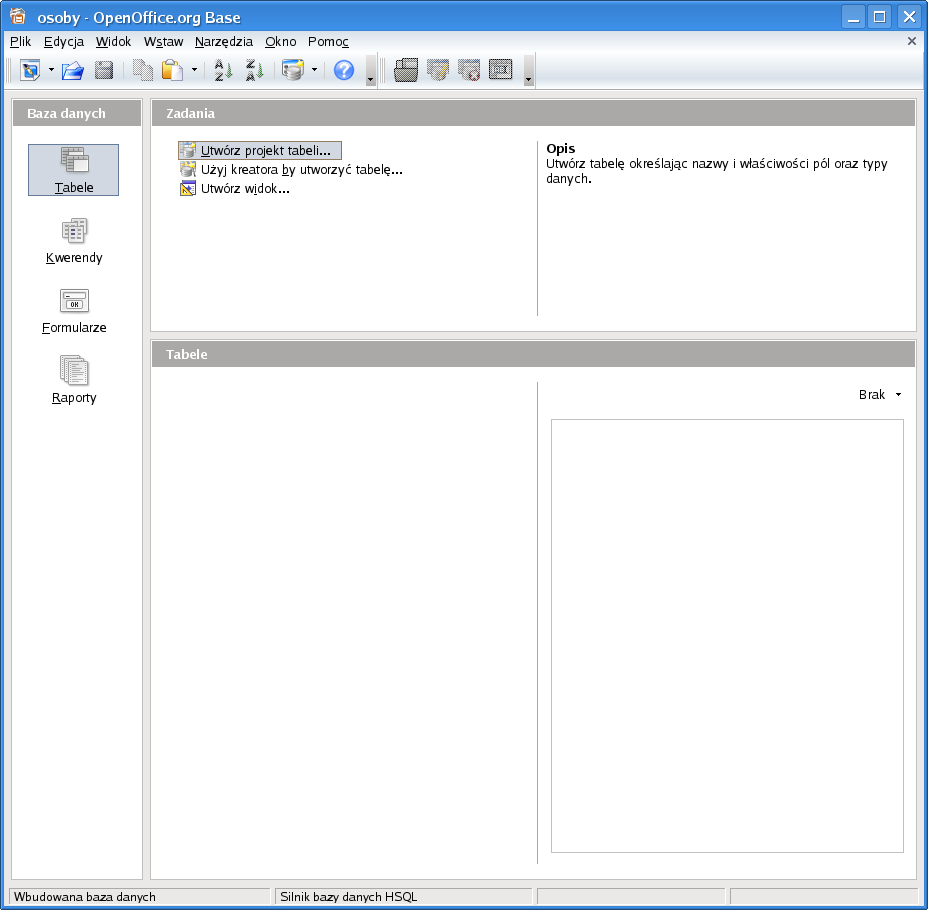This screenshot has width=928, height=910.
Task: Click the empty table preview pane
Action: (x=727, y=636)
